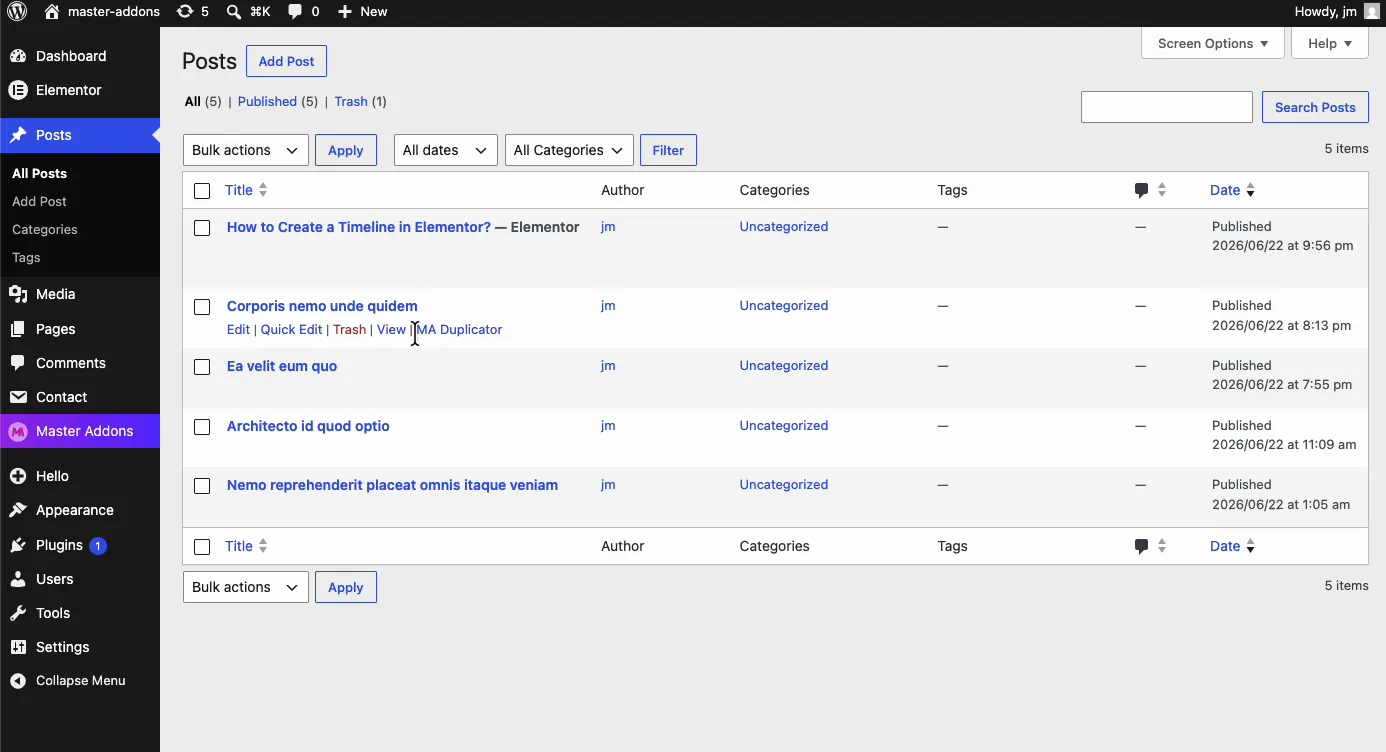
Task: Open the Architecto id quod optio post
Action: click(308, 426)
